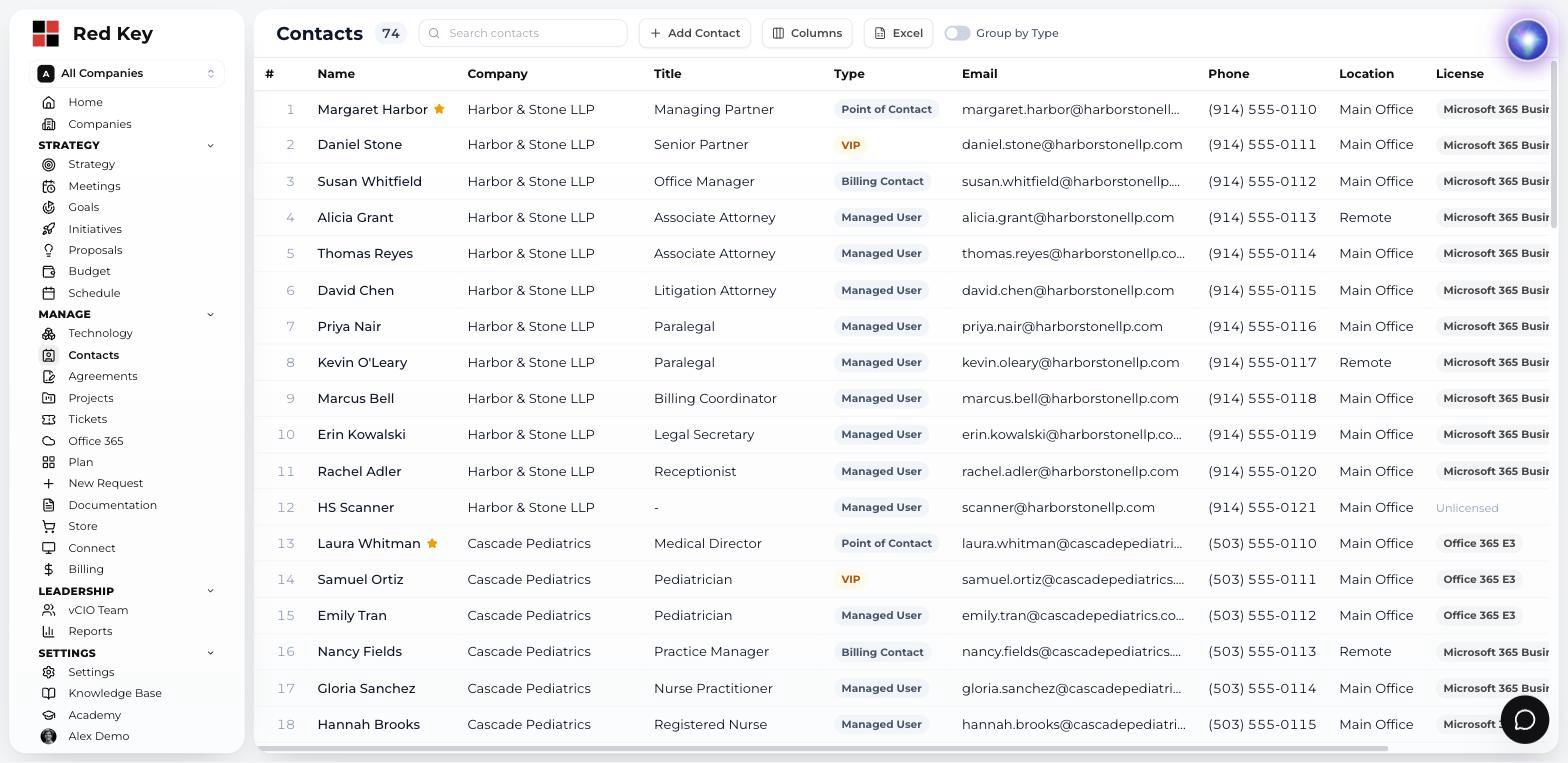
Task: Click the Budget wallet icon
Action: click(48, 271)
